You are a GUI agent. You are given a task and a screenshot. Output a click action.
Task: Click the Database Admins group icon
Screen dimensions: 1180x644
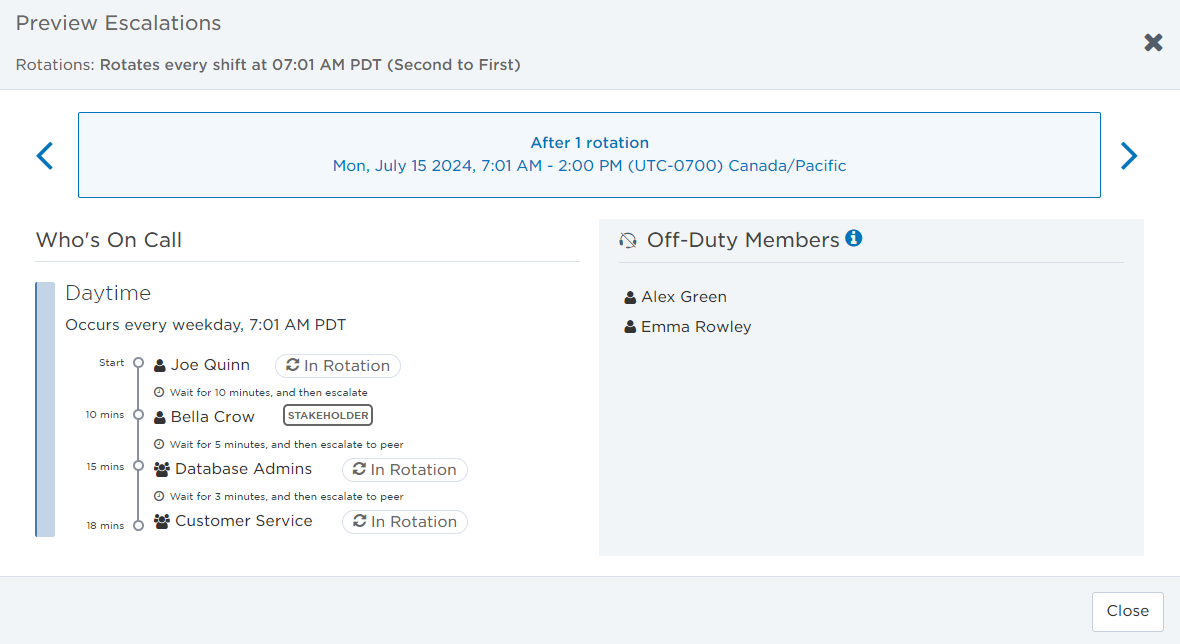click(x=162, y=469)
